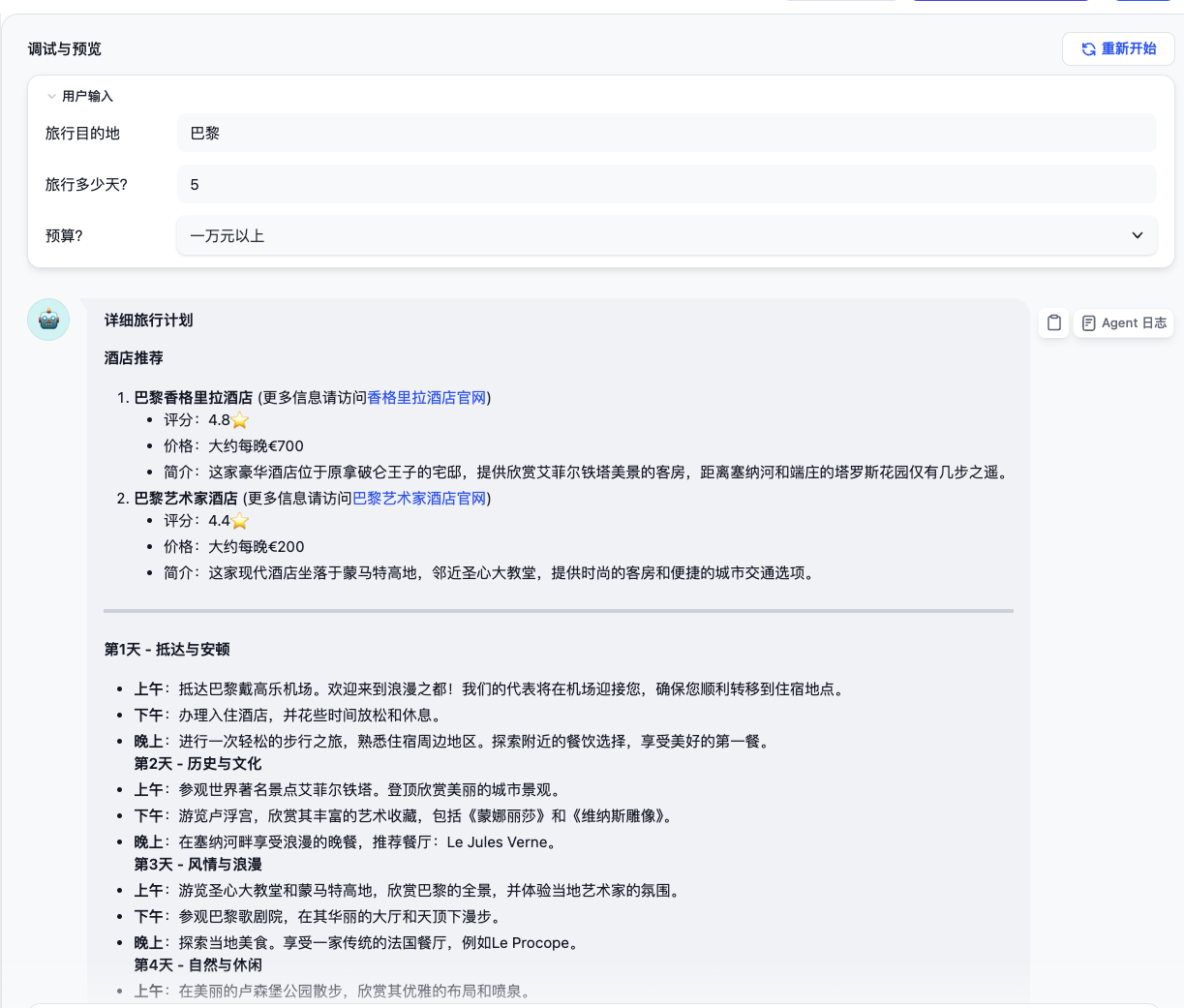Viewport: 1184px width, 1008px height.
Task: Click the 旅行目的地 field showing 巴黎
Action: 666,133
